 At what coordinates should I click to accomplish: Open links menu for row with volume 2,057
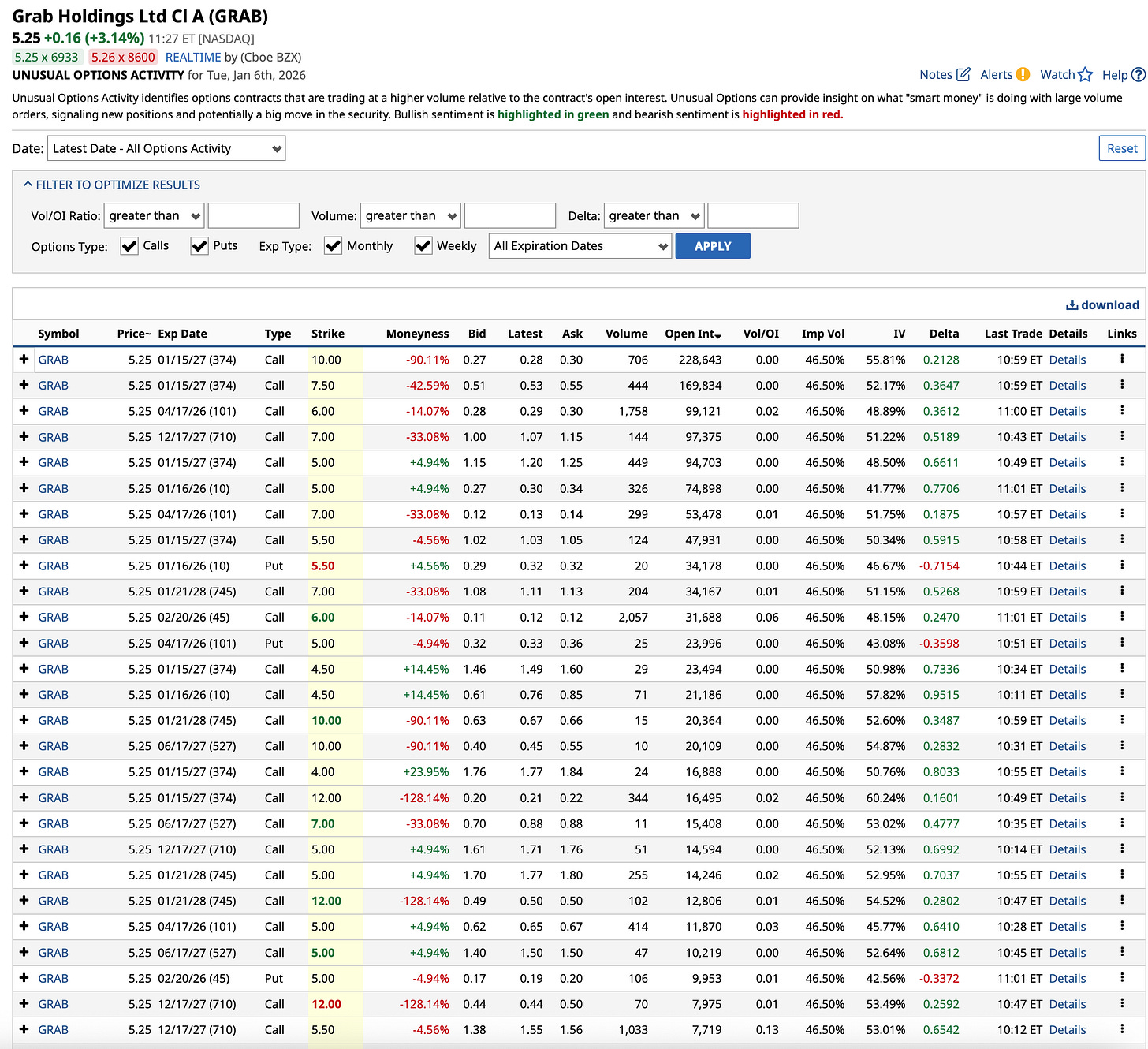click(1122, 617)
